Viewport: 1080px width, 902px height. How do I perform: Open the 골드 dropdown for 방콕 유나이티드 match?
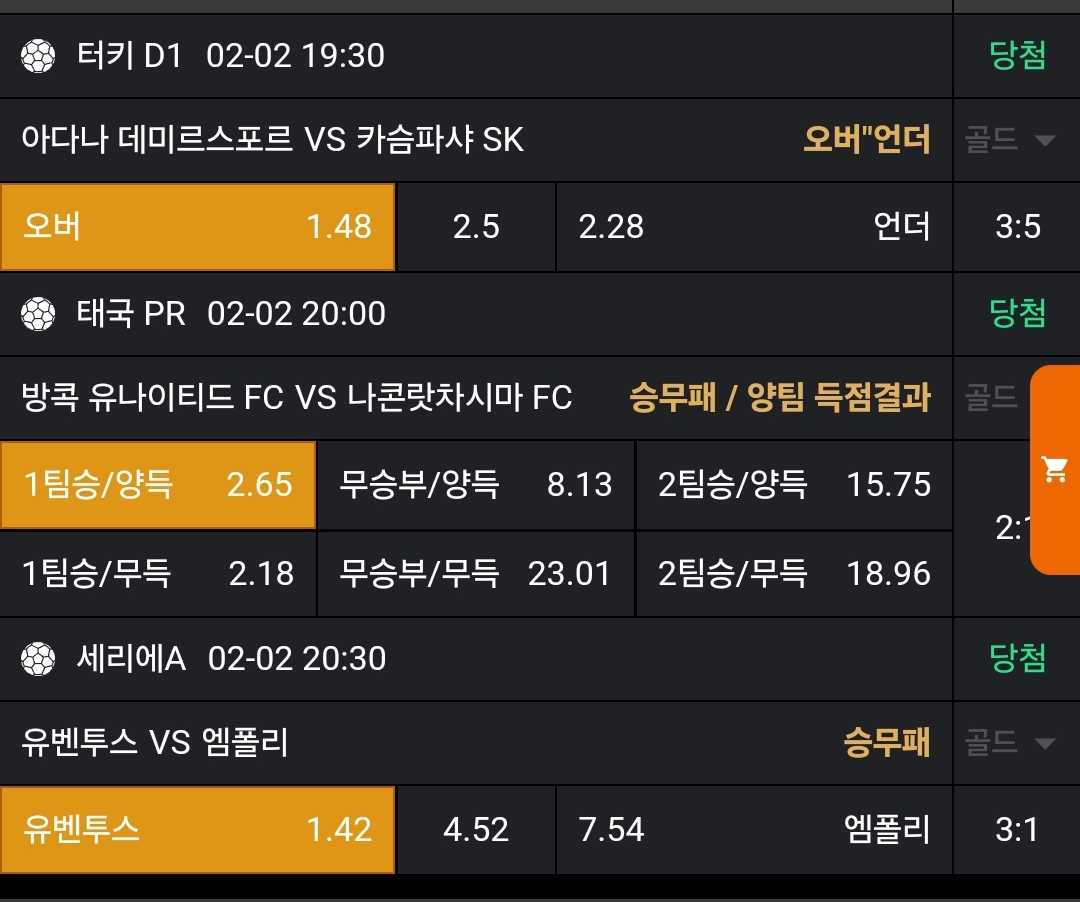(992, 398)
